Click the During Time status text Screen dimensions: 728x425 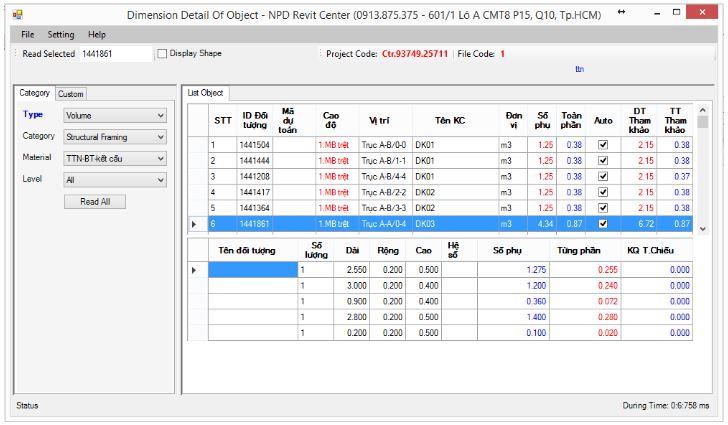click(x=666, y=405)
